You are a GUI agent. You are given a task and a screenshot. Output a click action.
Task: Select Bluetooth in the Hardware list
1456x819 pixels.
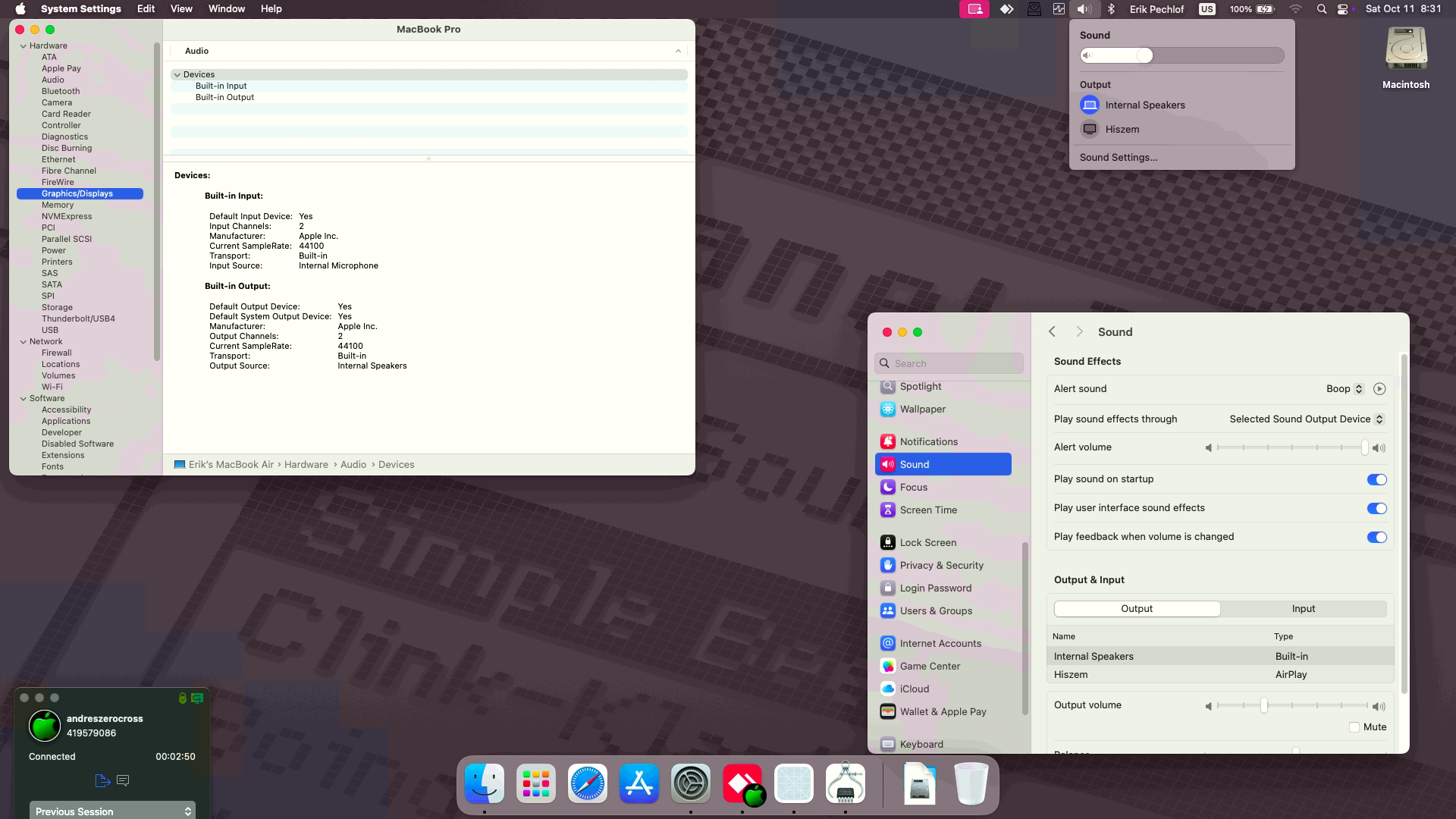coord(61,92)
